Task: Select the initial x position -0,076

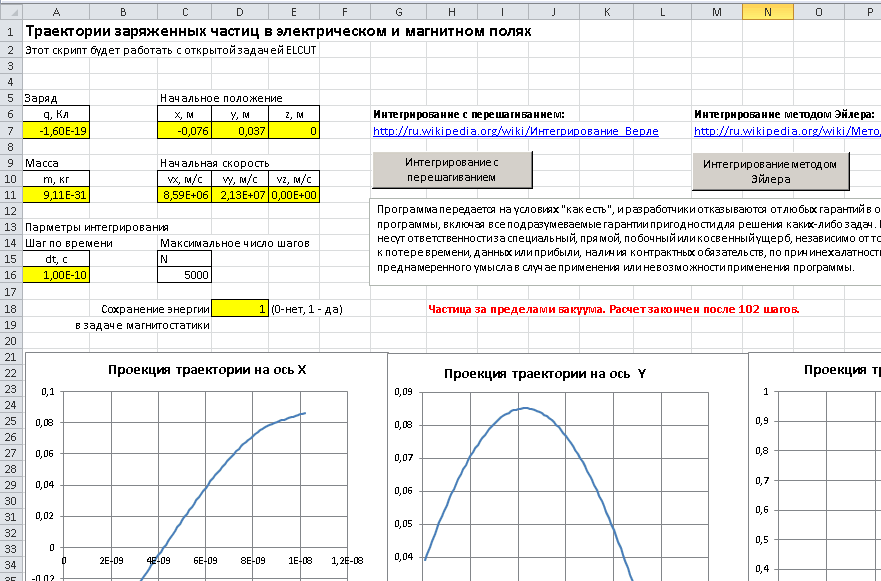Action: click(x=185, y=131)
